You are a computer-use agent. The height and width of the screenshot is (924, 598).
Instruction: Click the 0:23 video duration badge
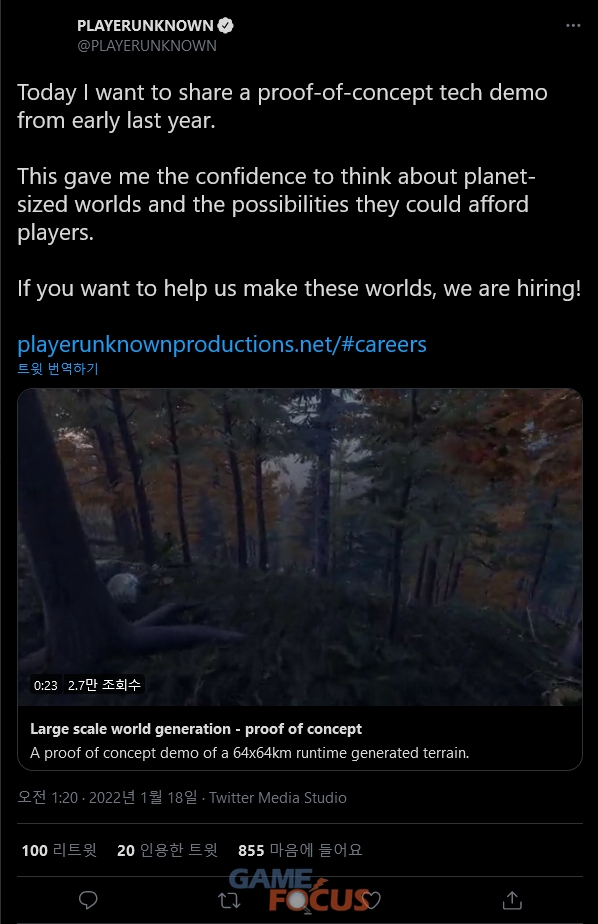pyautogui.click(x=45, y=685)
